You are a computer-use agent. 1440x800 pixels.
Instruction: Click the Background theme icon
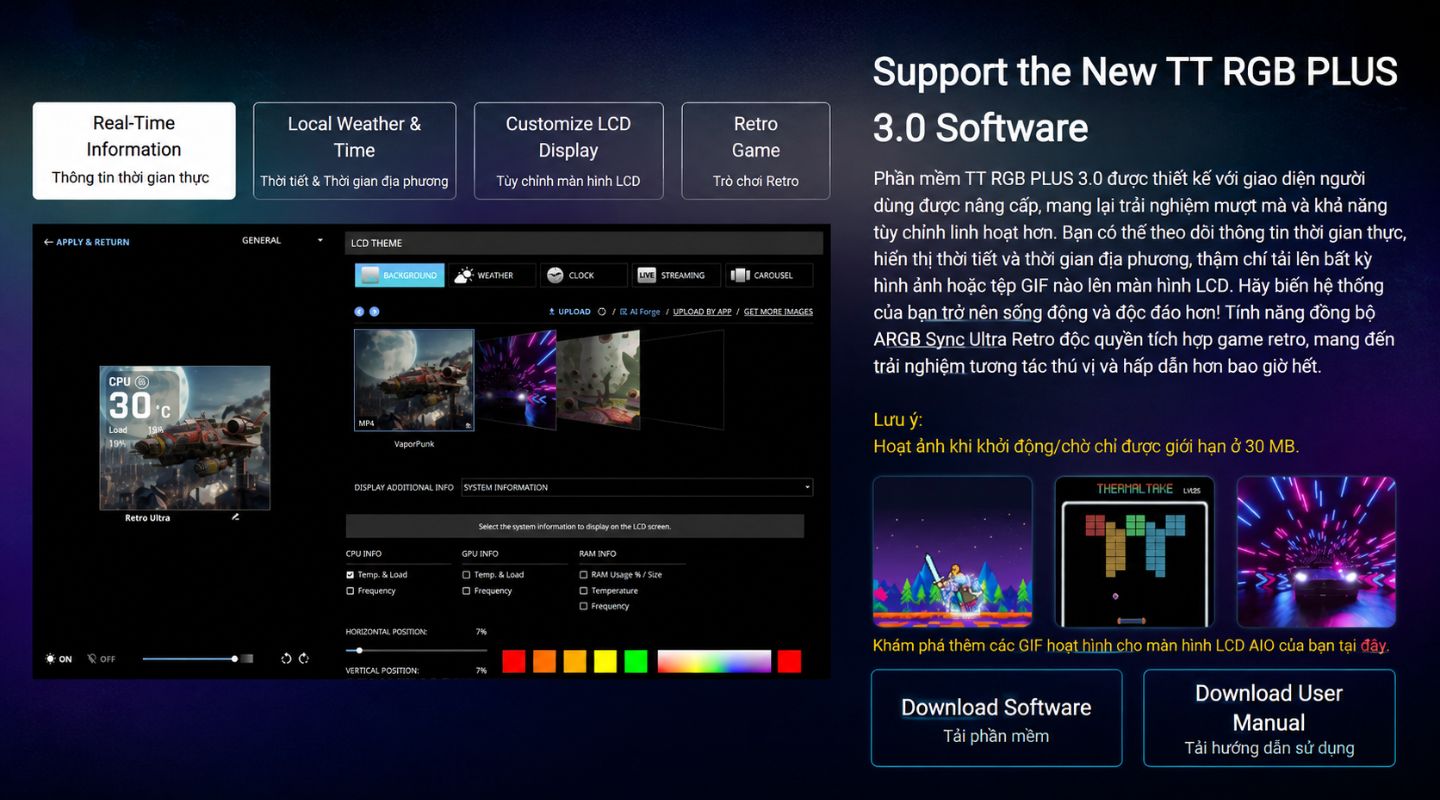point(370,275)
